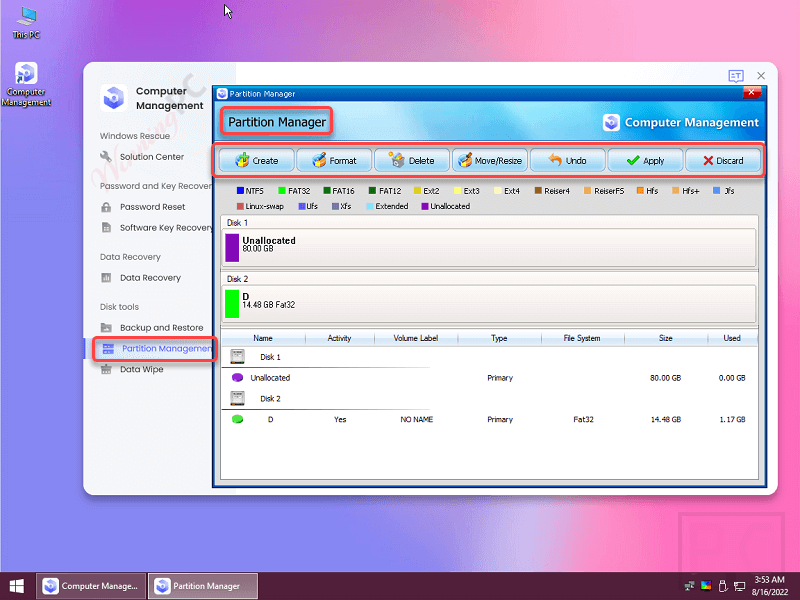
Task: Click the Format partition toolbar button
Action: 334,160
